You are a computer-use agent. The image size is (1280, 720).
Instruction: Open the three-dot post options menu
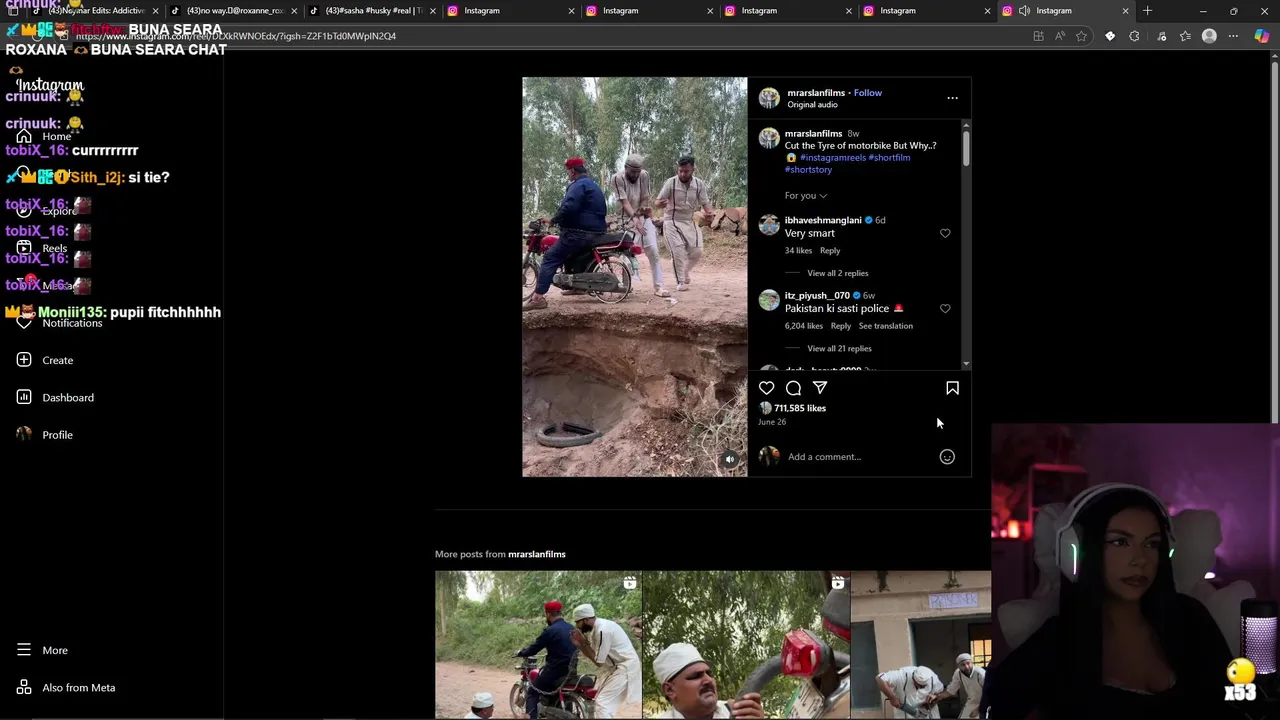coord(952,98)
